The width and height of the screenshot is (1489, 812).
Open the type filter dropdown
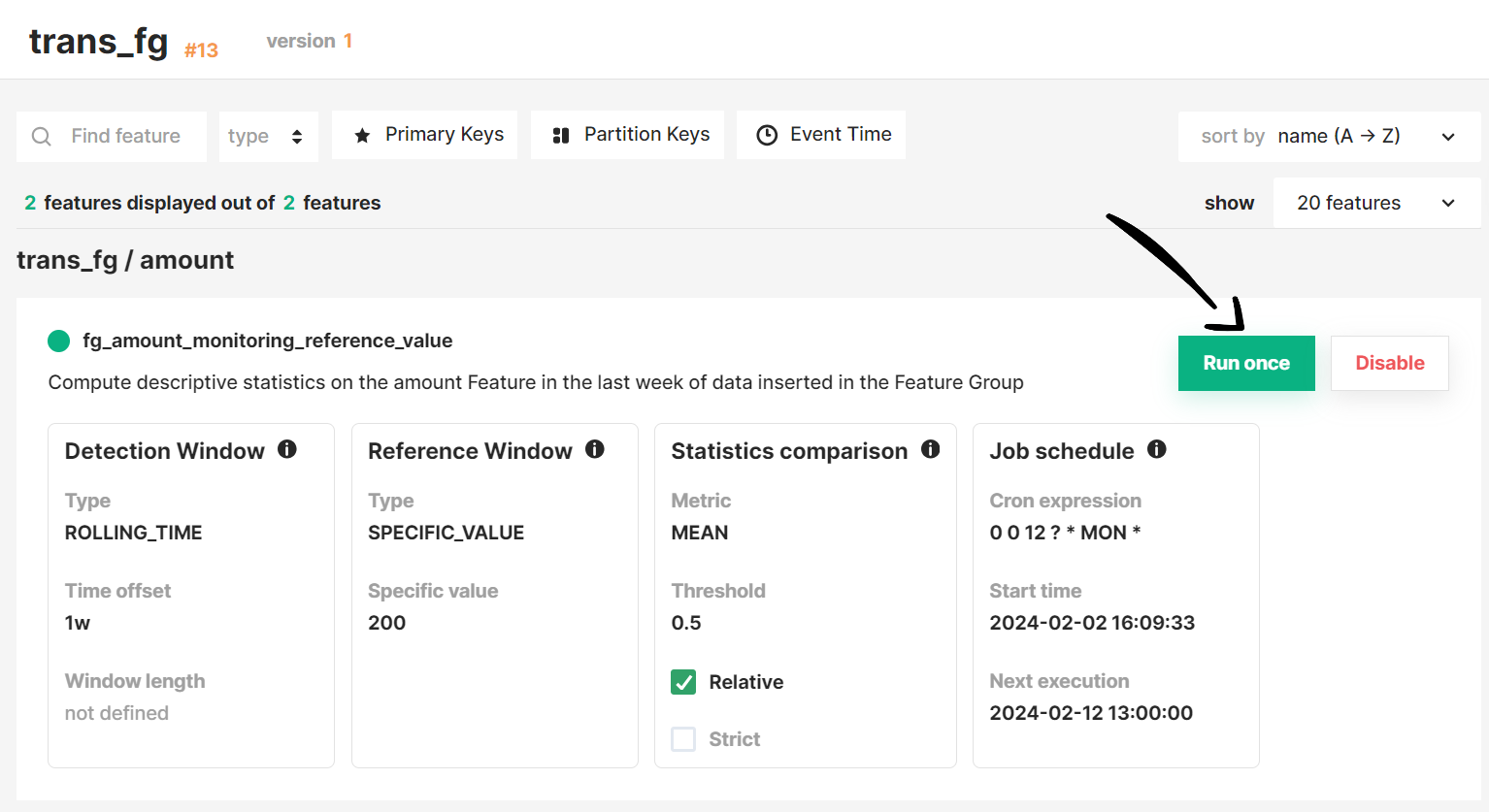click(268, 136)
